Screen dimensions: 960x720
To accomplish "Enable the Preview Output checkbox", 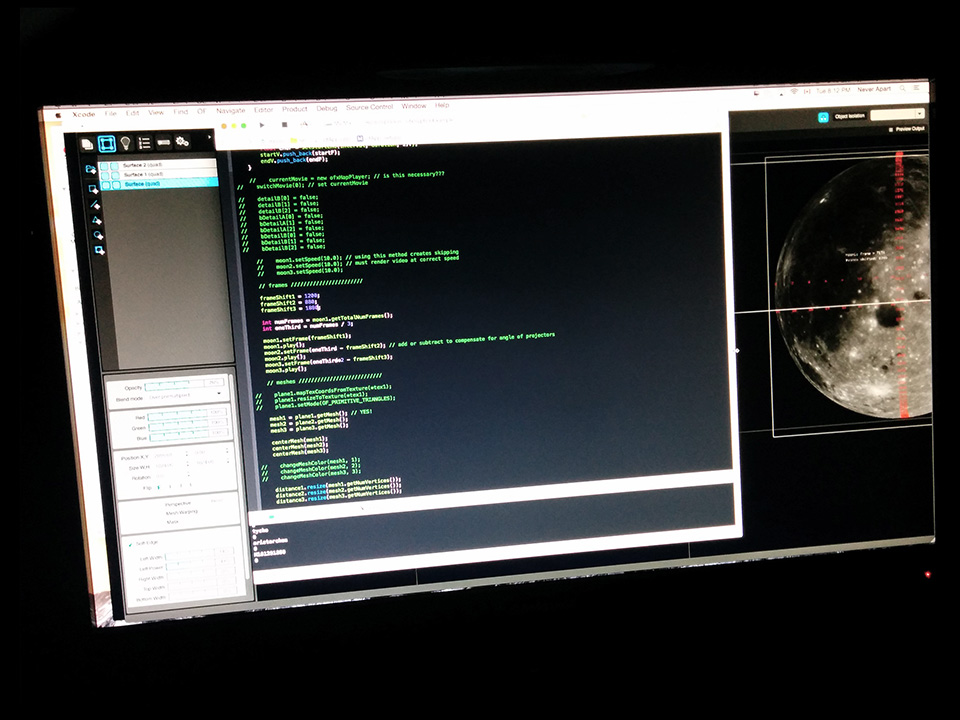I will [890, 129].
